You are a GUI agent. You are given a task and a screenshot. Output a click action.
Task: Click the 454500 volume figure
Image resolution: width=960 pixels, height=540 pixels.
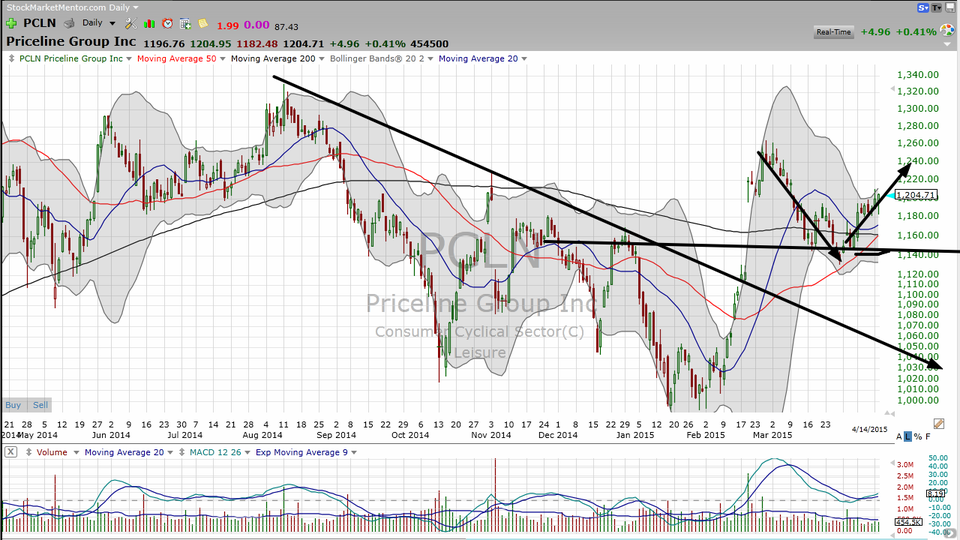coord(430,44)
